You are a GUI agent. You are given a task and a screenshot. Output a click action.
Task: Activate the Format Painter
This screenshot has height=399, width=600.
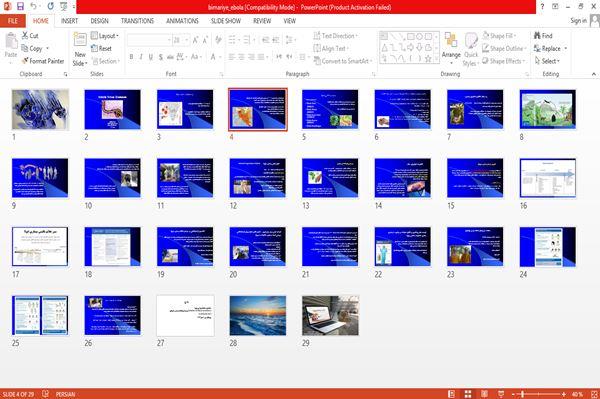tap(42, 61)
